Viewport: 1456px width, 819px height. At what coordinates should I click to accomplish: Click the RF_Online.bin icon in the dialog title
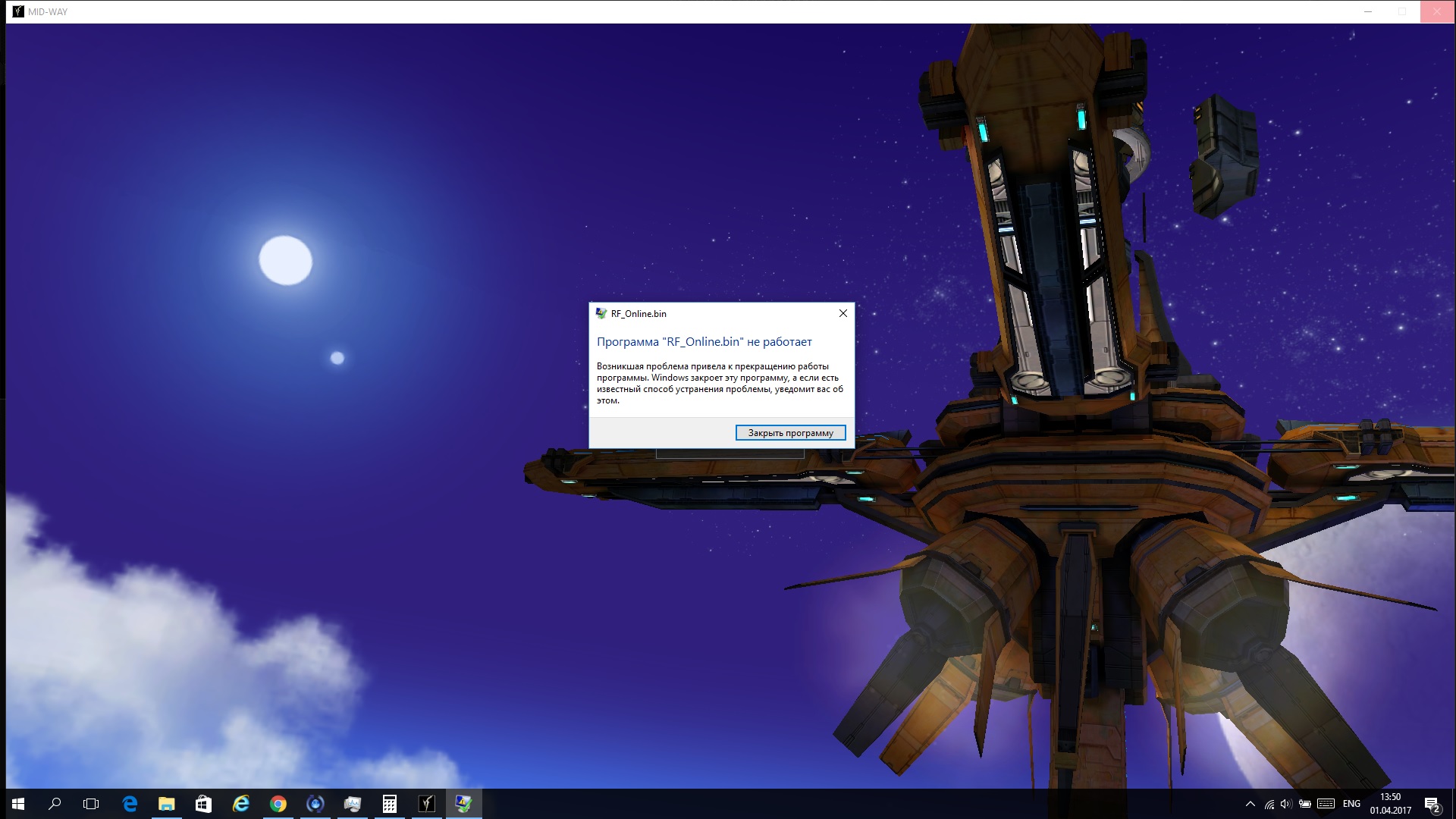[x=601, y=313]
